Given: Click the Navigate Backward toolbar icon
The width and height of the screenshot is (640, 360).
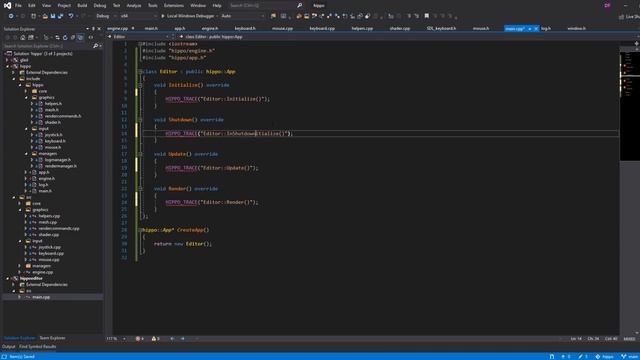Looking at the screenshot, I should tap(11, 16).
